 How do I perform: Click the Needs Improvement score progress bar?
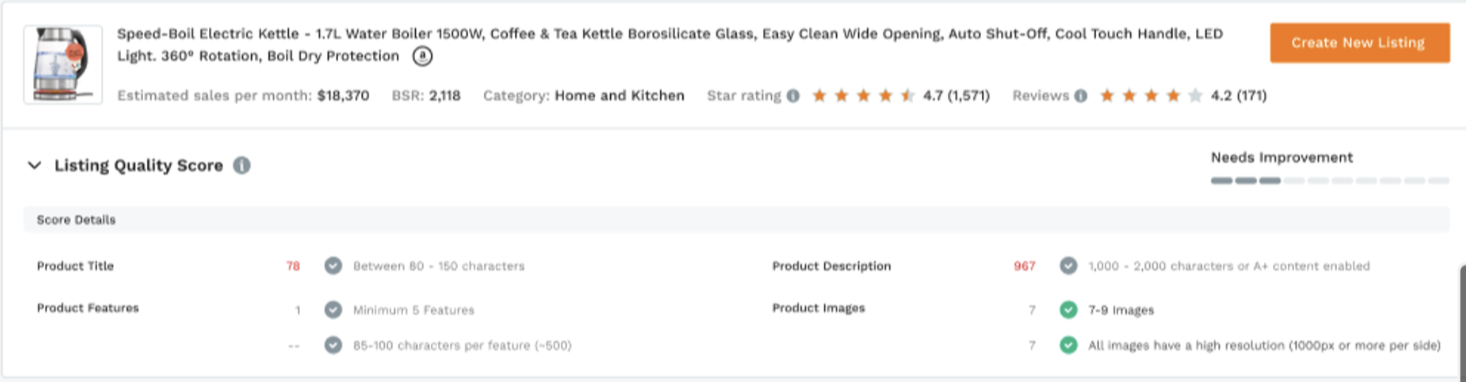[x=1330, y=181]
